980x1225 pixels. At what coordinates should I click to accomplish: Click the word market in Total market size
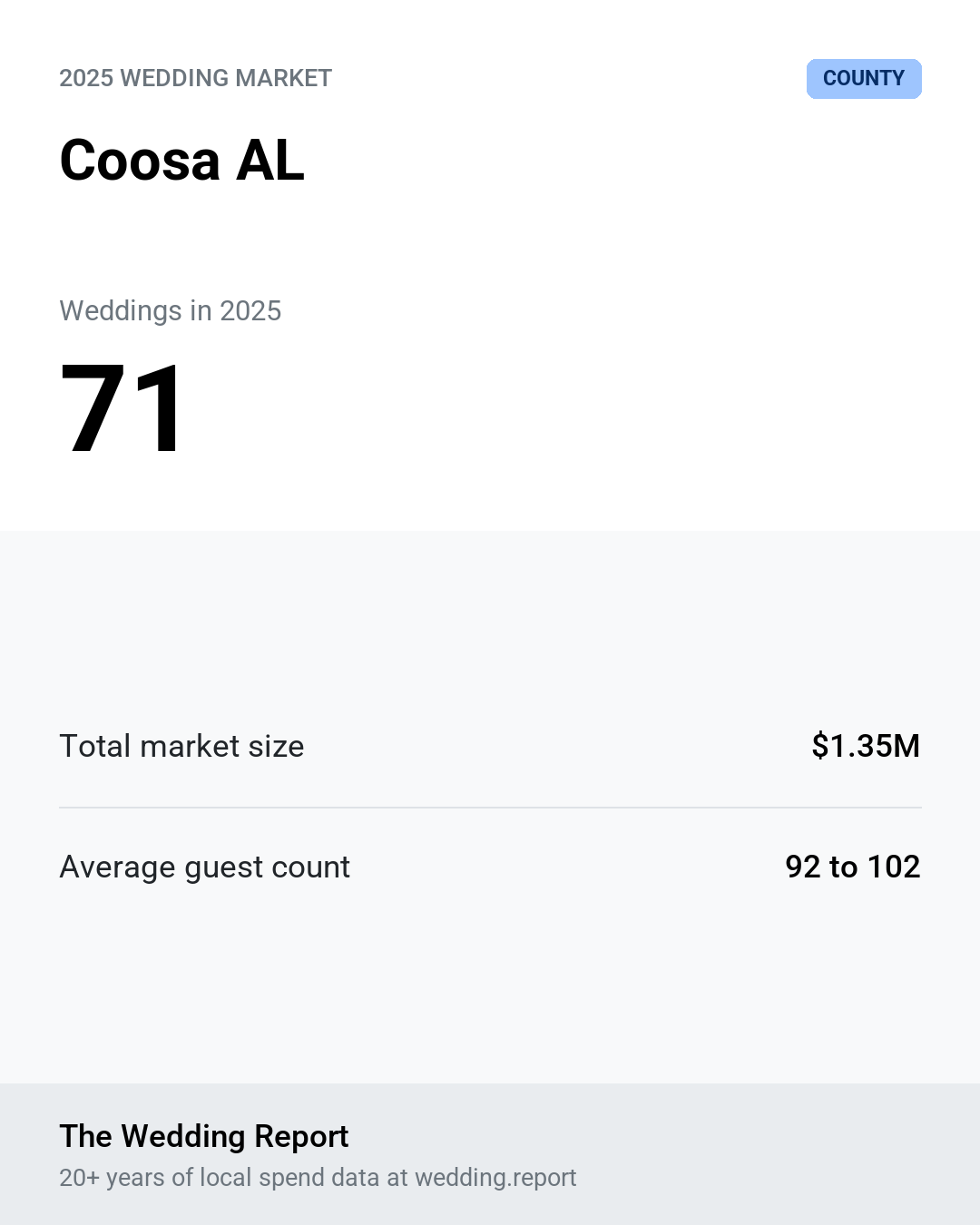pyautogui.click(x=190, y=746)
